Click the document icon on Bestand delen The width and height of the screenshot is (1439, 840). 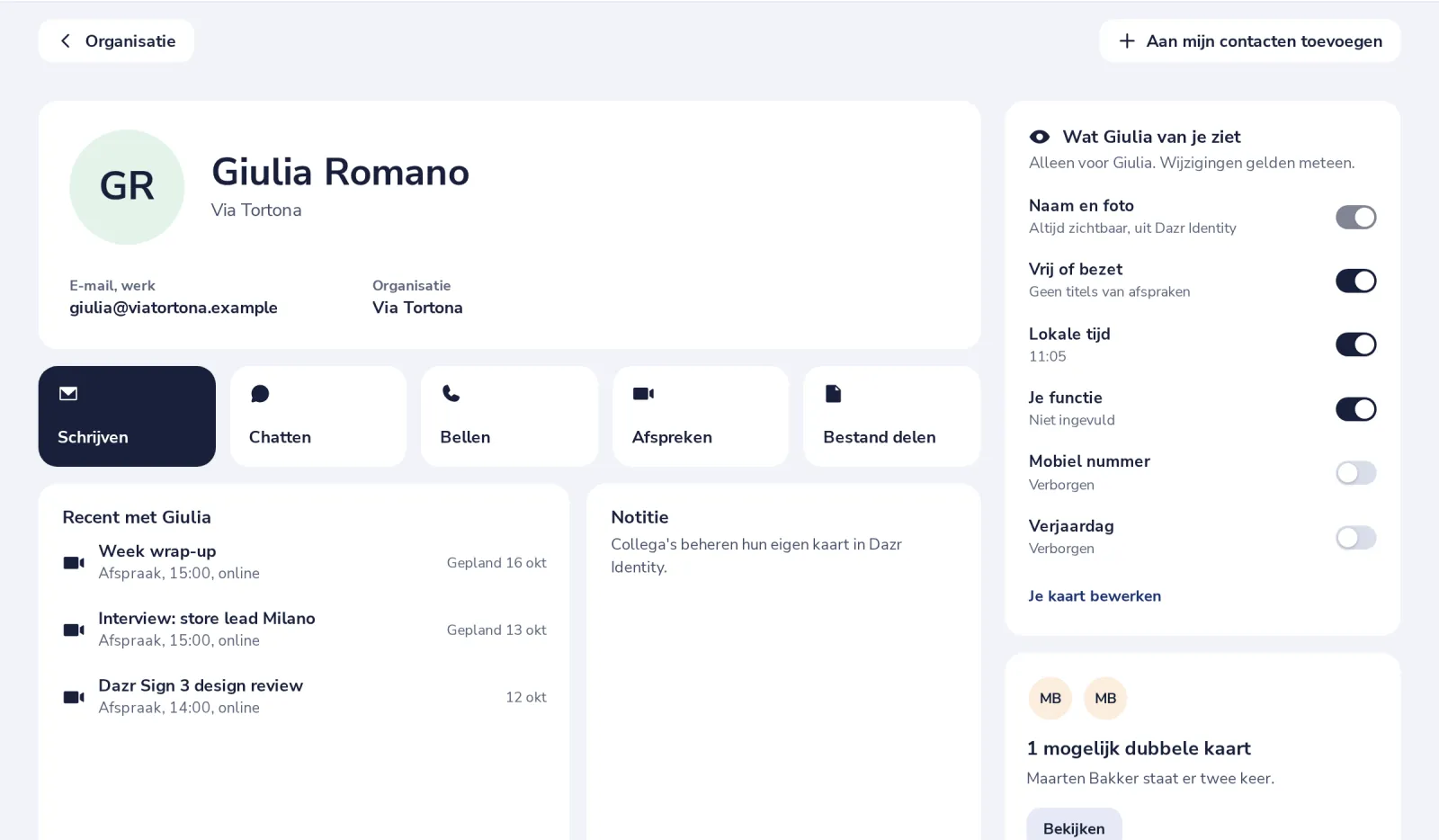coord(834,393)
